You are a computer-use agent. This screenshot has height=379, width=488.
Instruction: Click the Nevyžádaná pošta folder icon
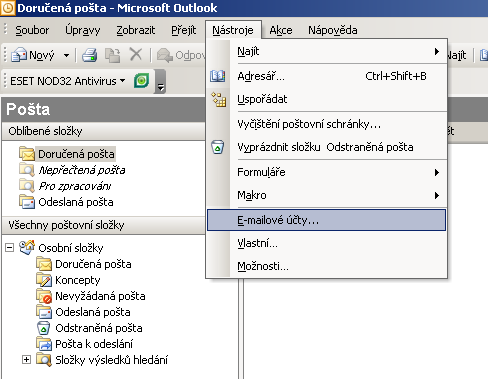coord(44,296)
